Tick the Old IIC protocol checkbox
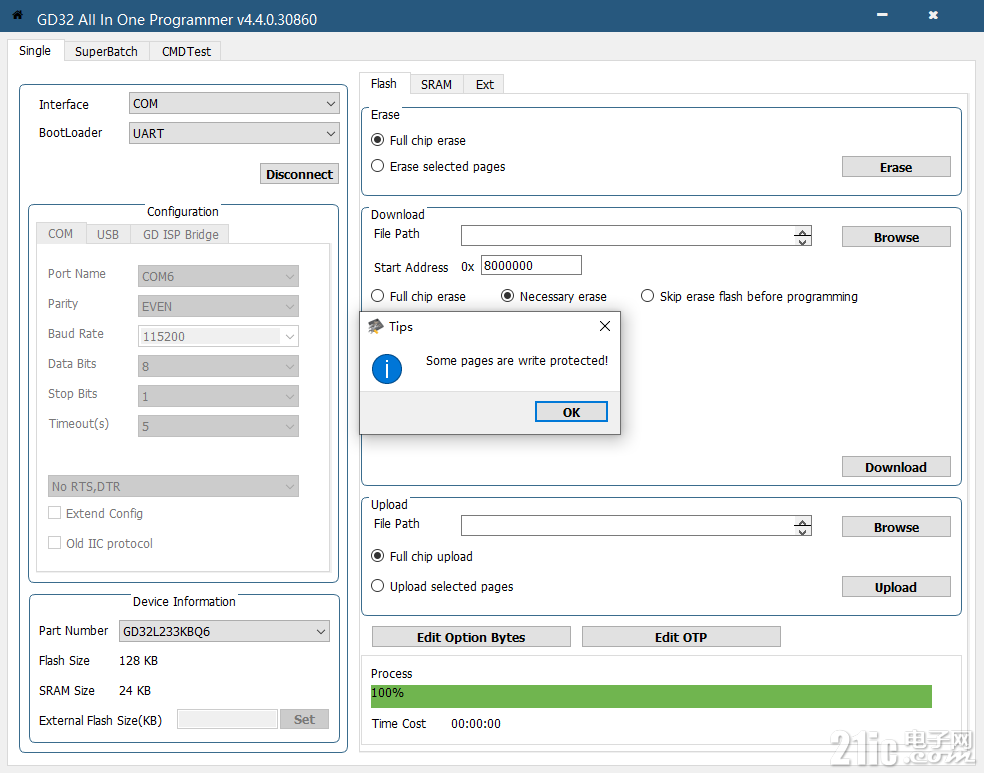The height and width of the screenshot is (773, 984). coord(55,543)
